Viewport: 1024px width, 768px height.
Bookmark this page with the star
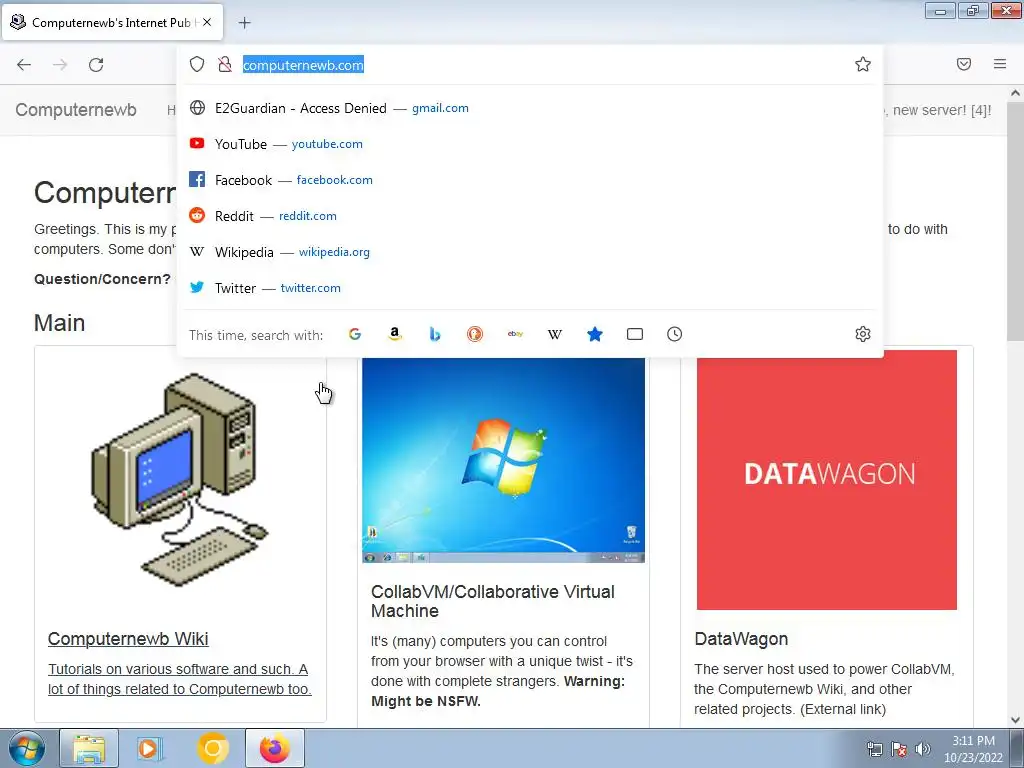click(863, 64)
